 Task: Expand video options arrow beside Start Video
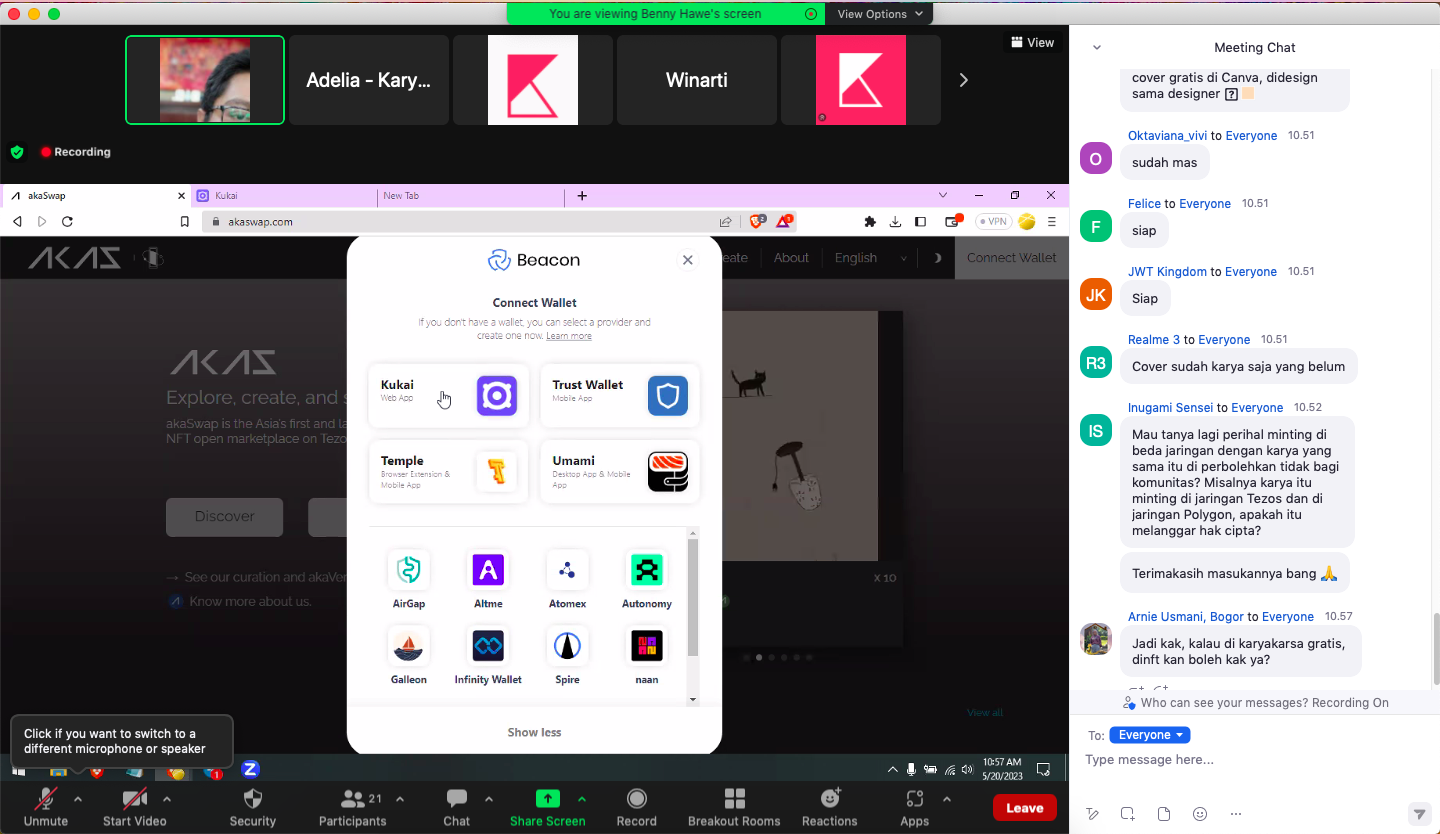click(166, 799)
